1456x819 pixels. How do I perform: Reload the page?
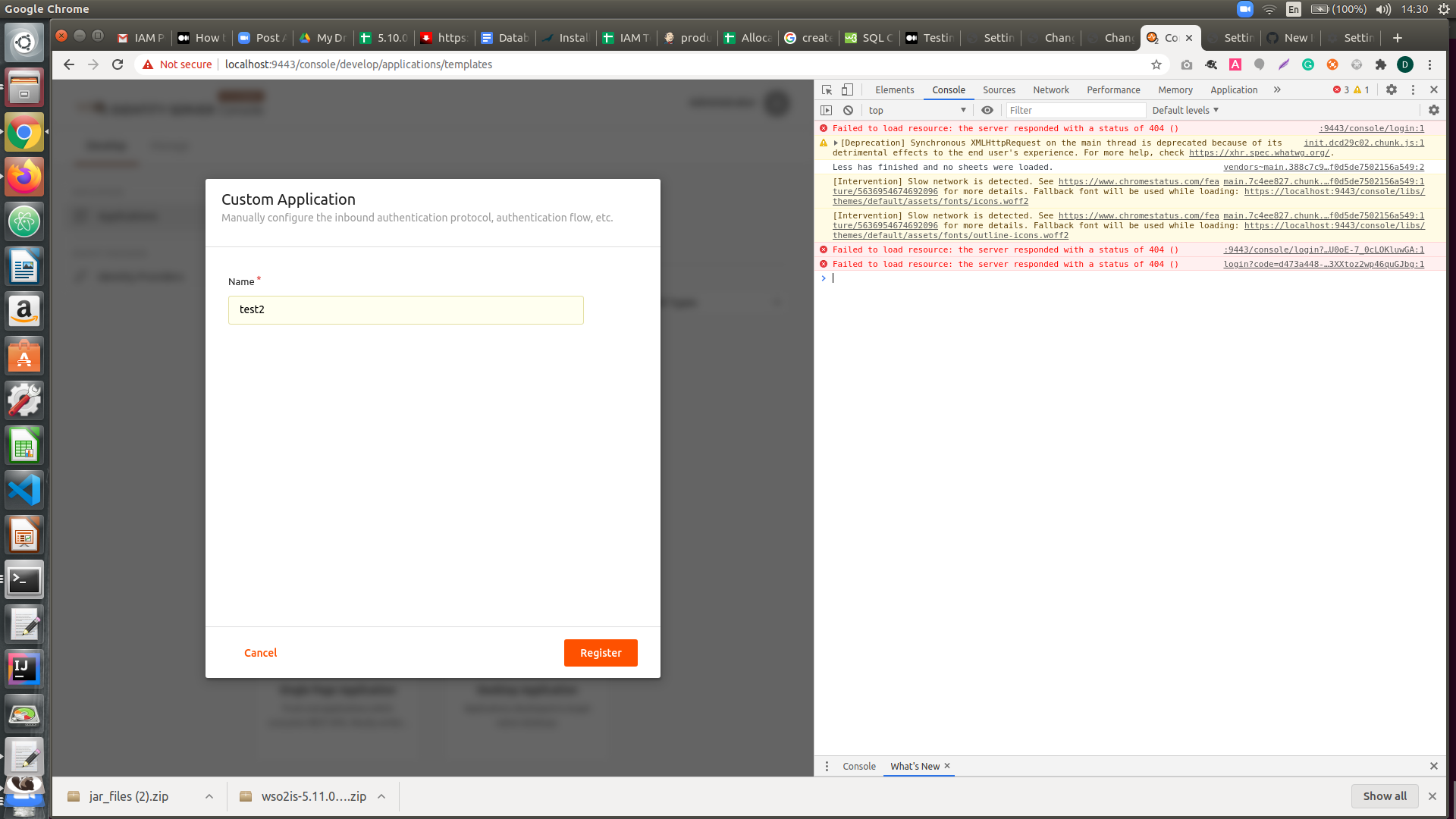pos(118,64)
